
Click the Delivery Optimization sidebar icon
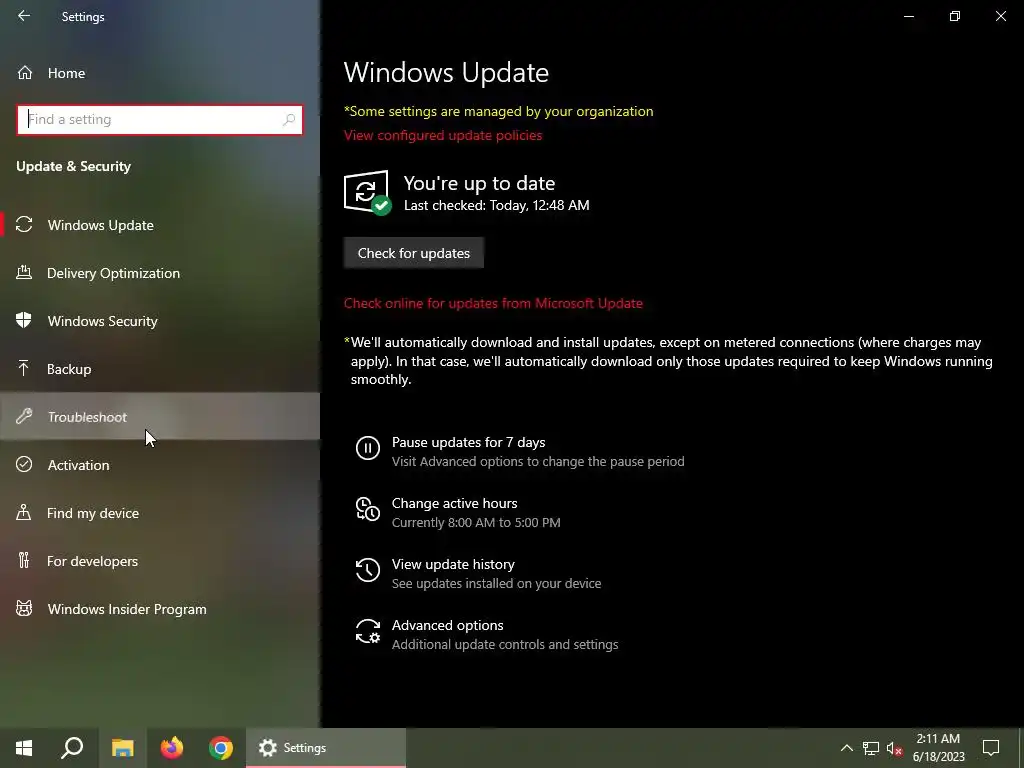pyautogui.click(x=24, y=272)
